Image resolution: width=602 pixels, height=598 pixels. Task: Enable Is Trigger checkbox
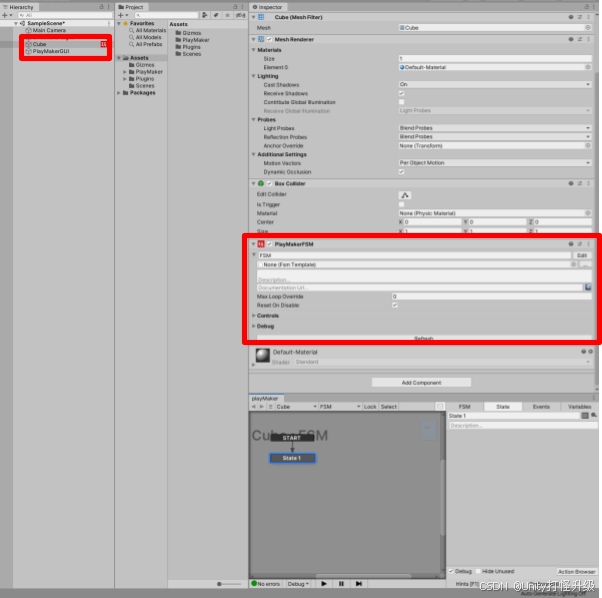tap(402, 204)
